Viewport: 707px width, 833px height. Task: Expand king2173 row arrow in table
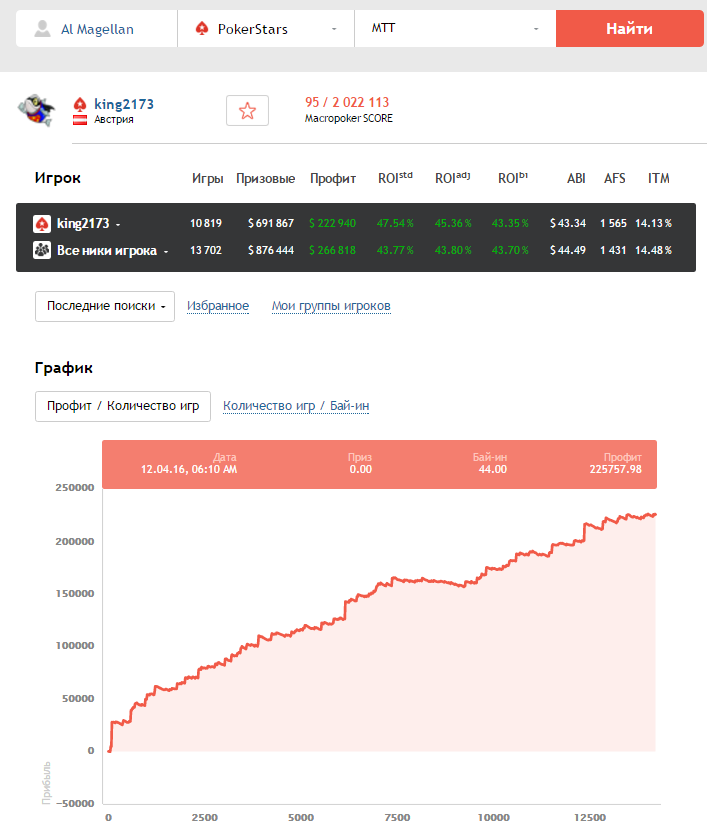click(x=118, y=224)
